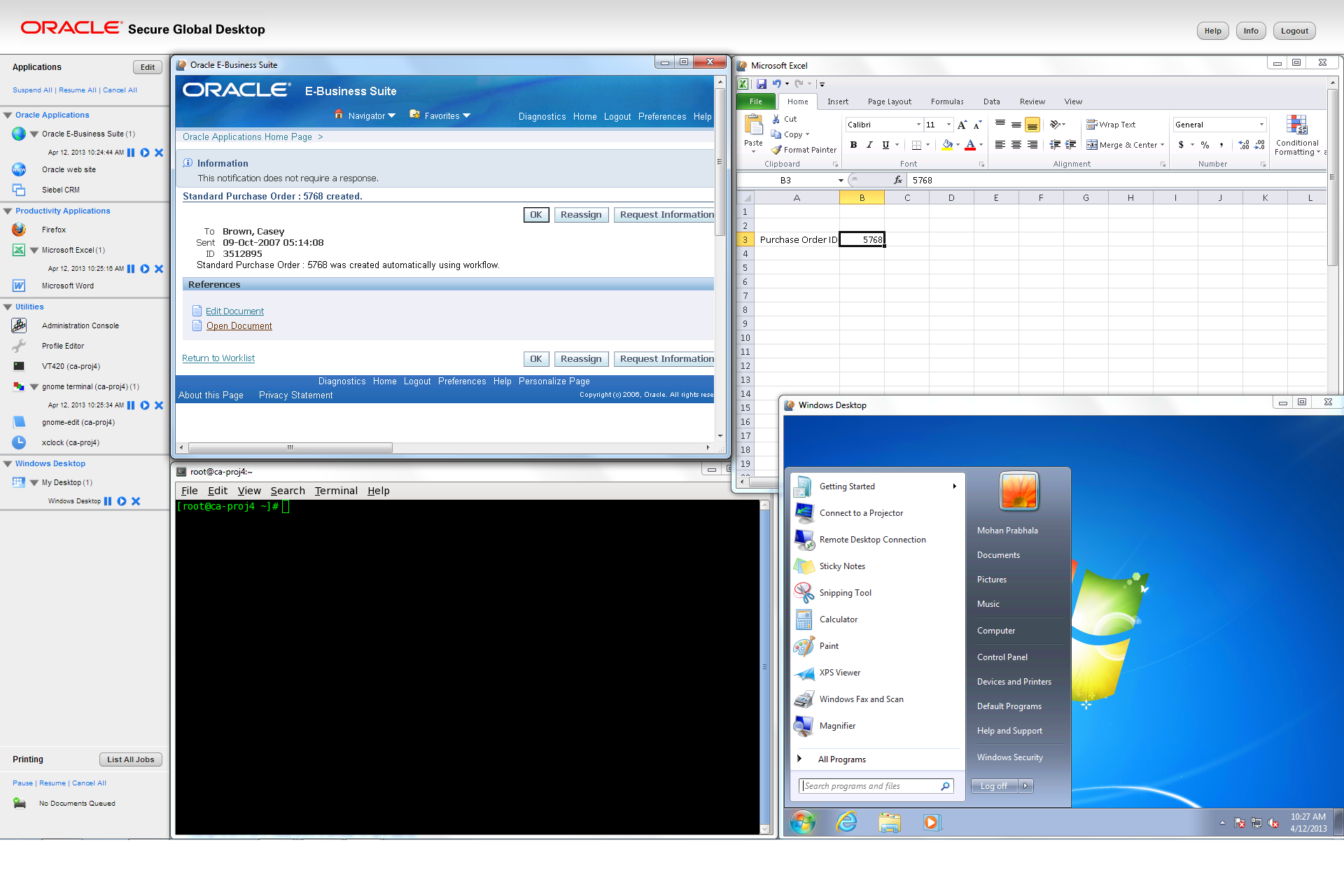Launch Firefox from the applications list
Image resolution: width=1344 pixels, height=896 pixels.
(x=53, y=230)
